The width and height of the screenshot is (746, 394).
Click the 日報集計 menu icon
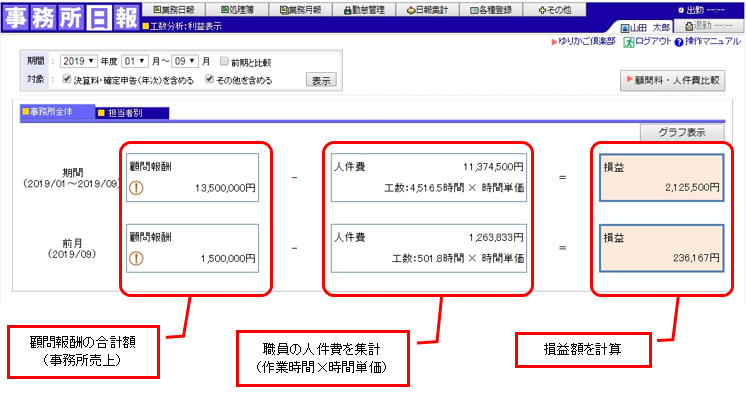coord(411,10)
